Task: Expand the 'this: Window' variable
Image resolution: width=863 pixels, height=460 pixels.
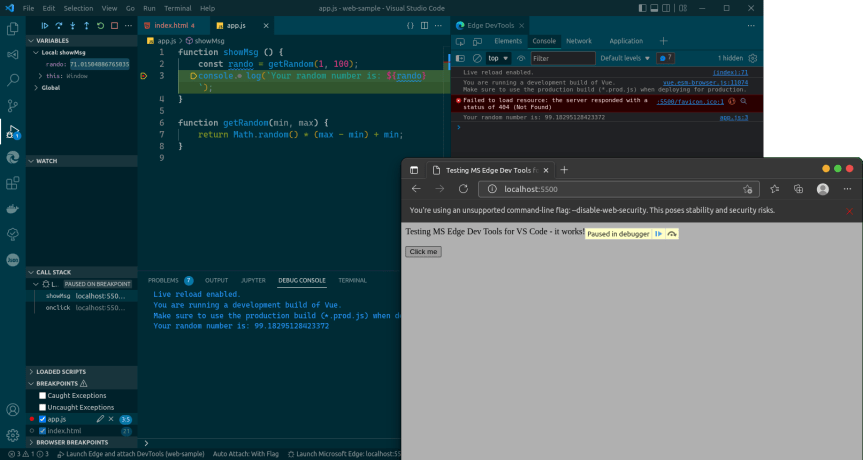Action: [81, 76]
